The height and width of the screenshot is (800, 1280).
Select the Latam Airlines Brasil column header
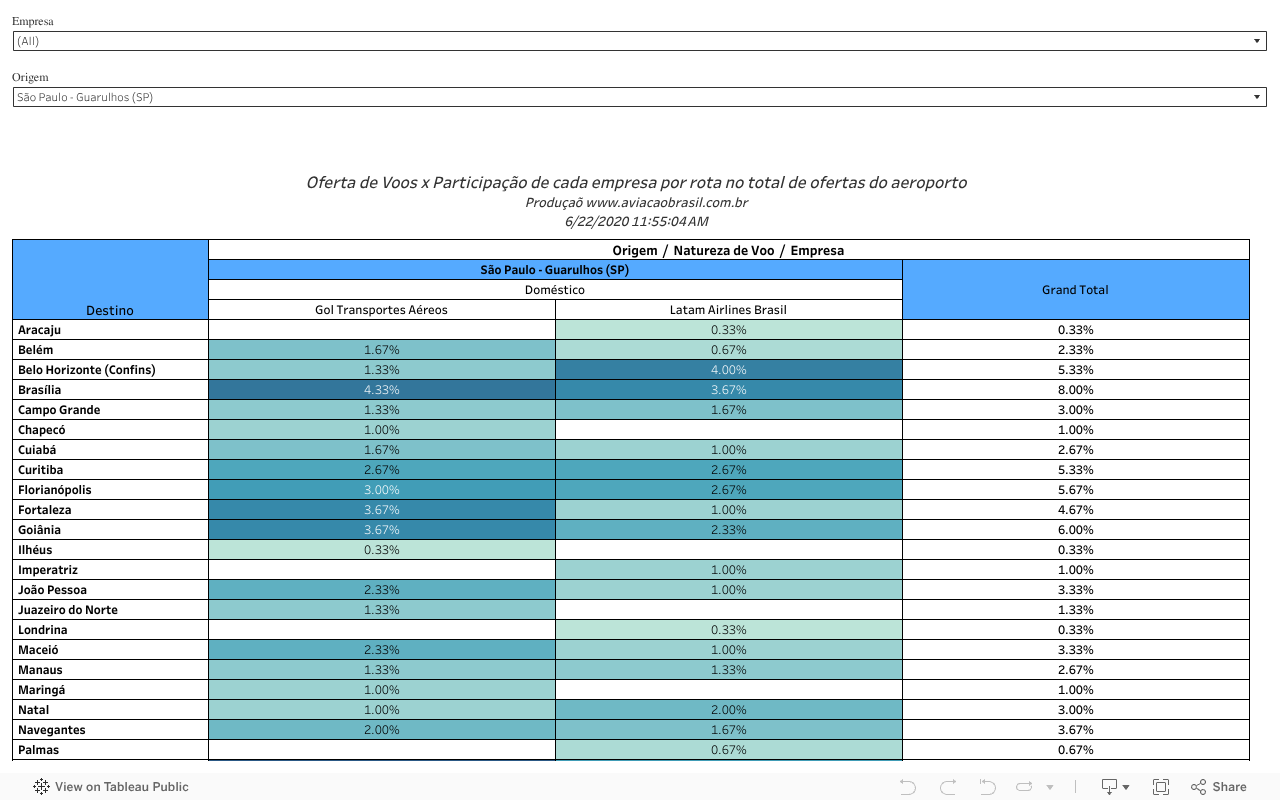click(728, 310)
